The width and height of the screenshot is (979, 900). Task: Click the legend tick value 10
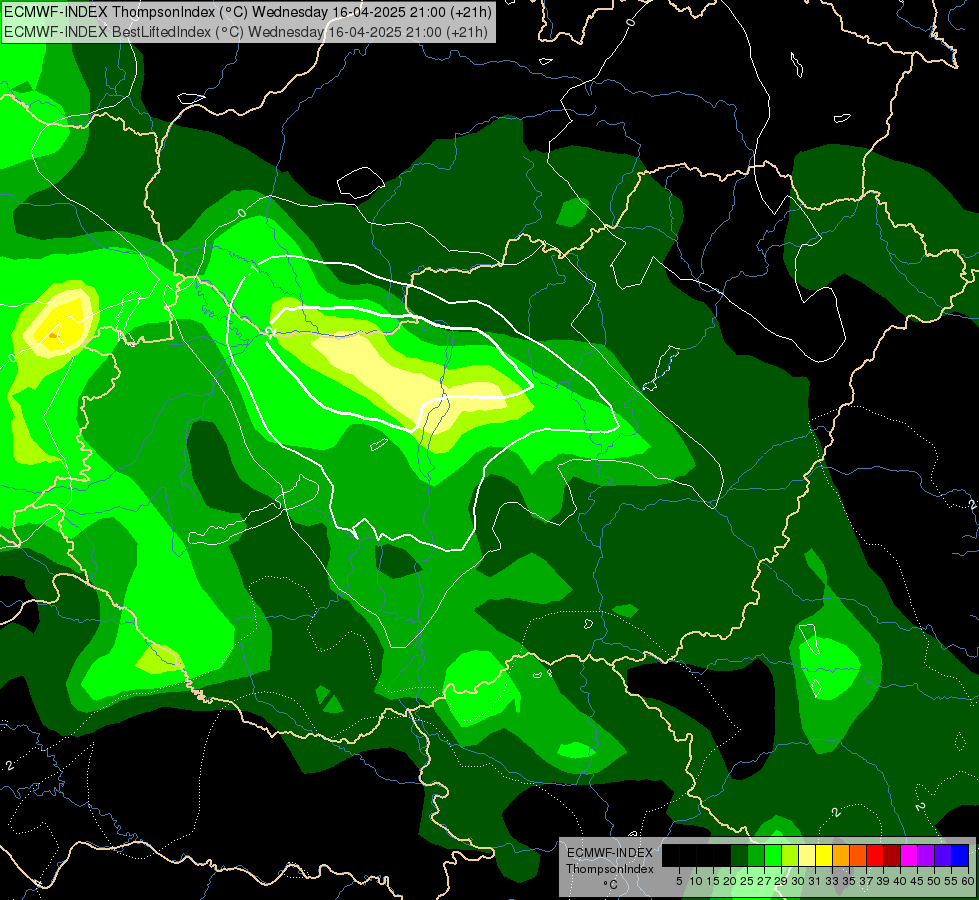(696, 881)
